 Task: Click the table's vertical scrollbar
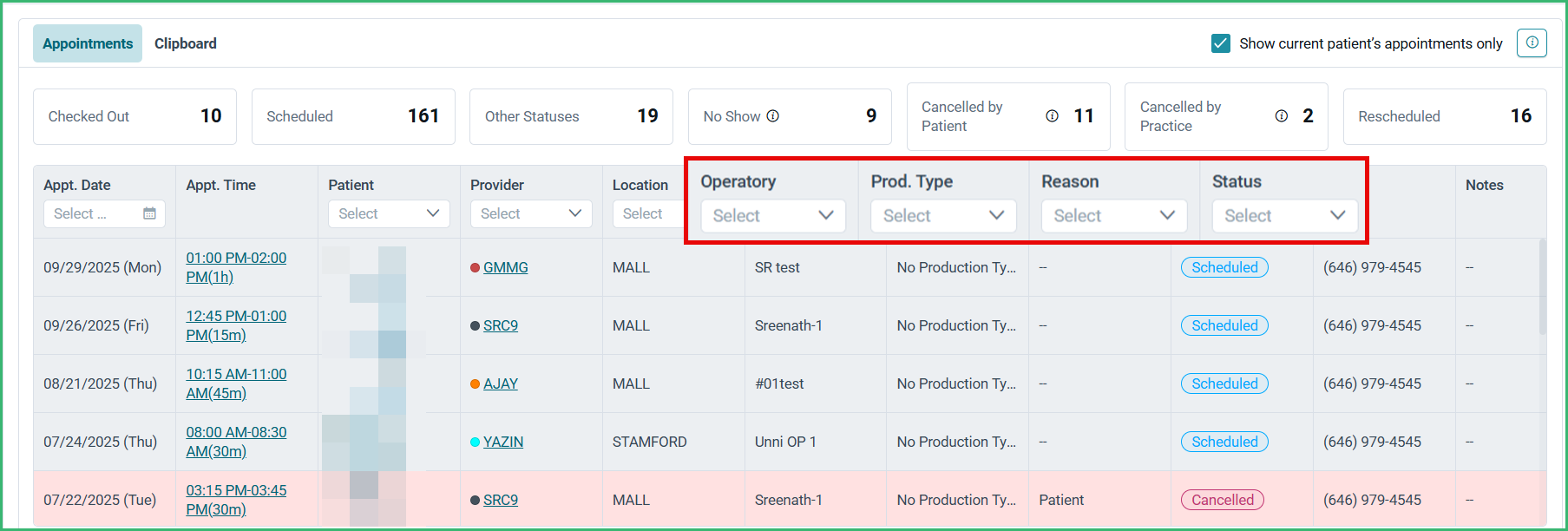click(x=1542, y=286)
